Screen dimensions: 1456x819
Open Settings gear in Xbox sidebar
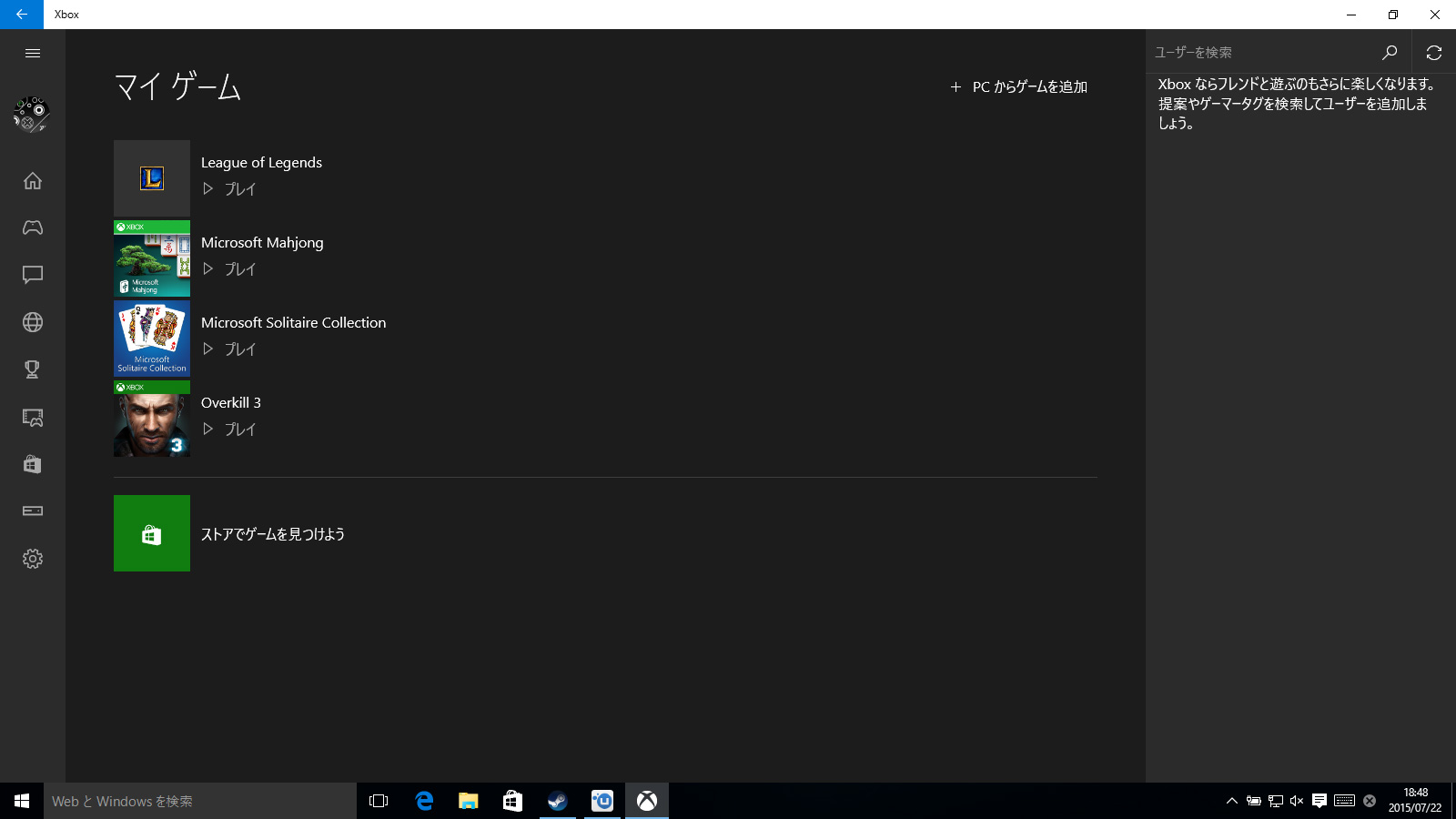[x=33, y=559]
